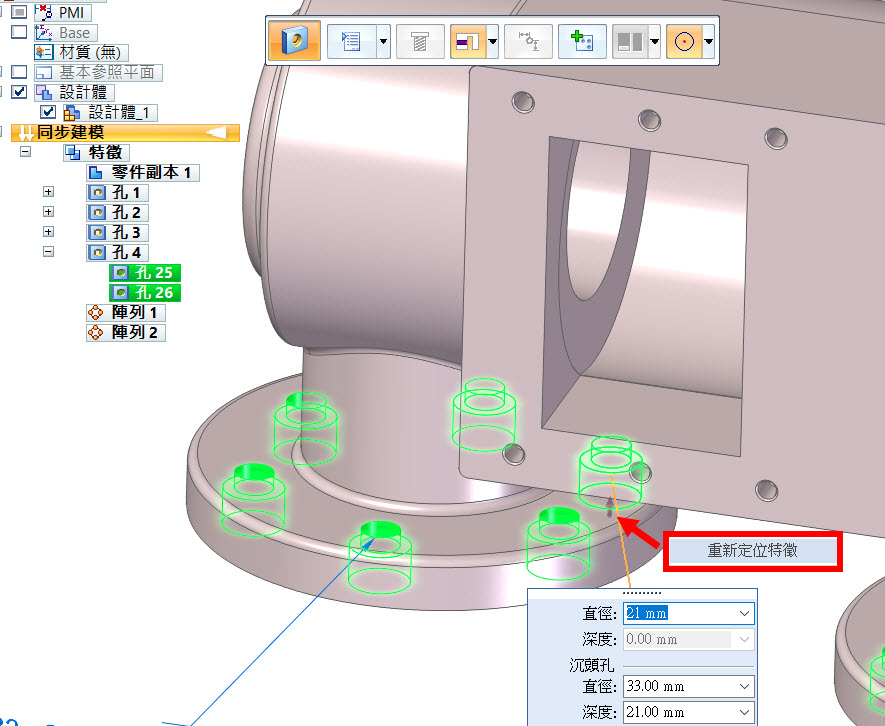
Task: Select the 設計體_1 tree node
Action: (x=110, y=112)
